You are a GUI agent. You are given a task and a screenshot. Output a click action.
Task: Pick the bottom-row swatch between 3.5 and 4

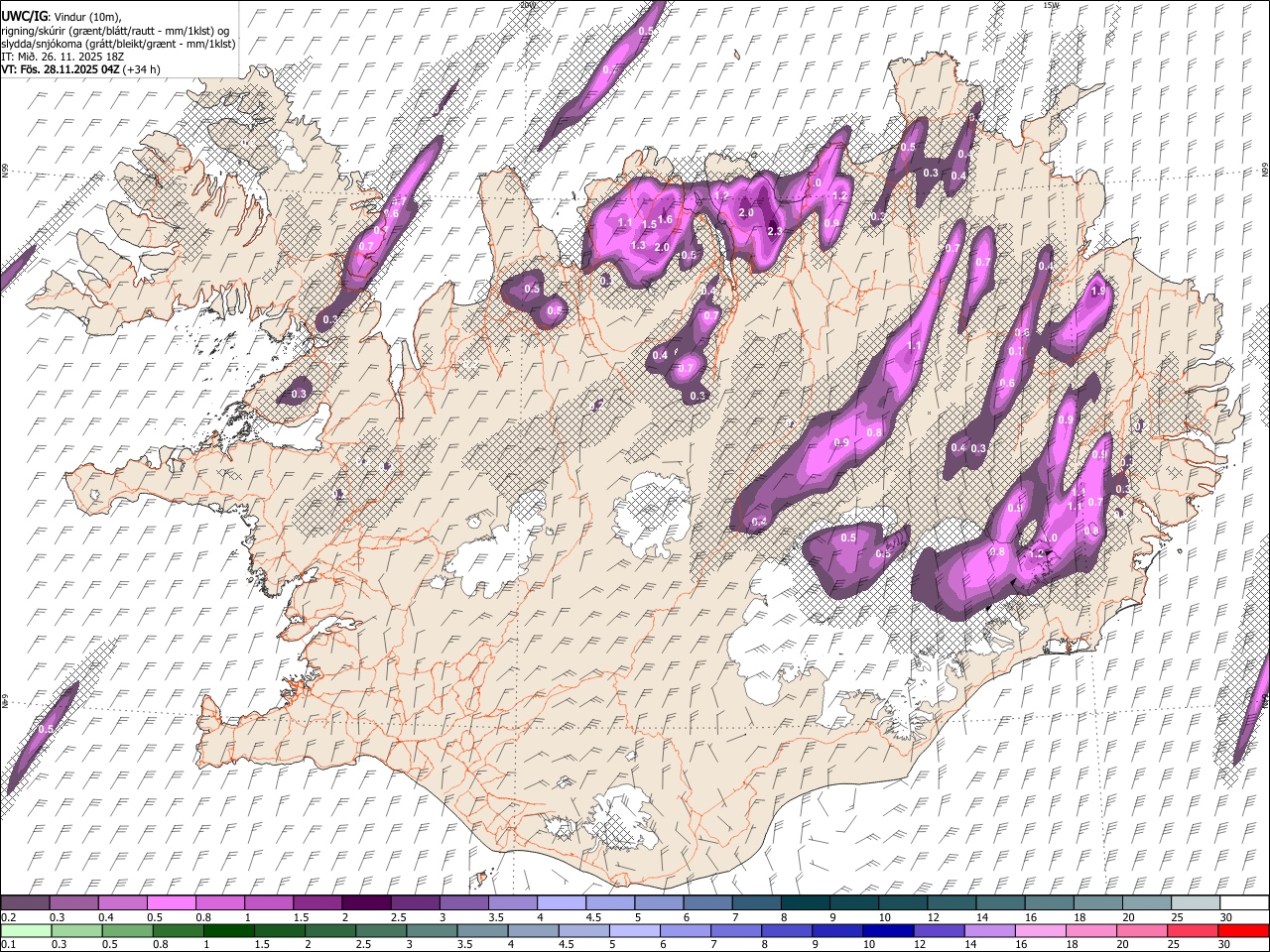pos(481,930)
